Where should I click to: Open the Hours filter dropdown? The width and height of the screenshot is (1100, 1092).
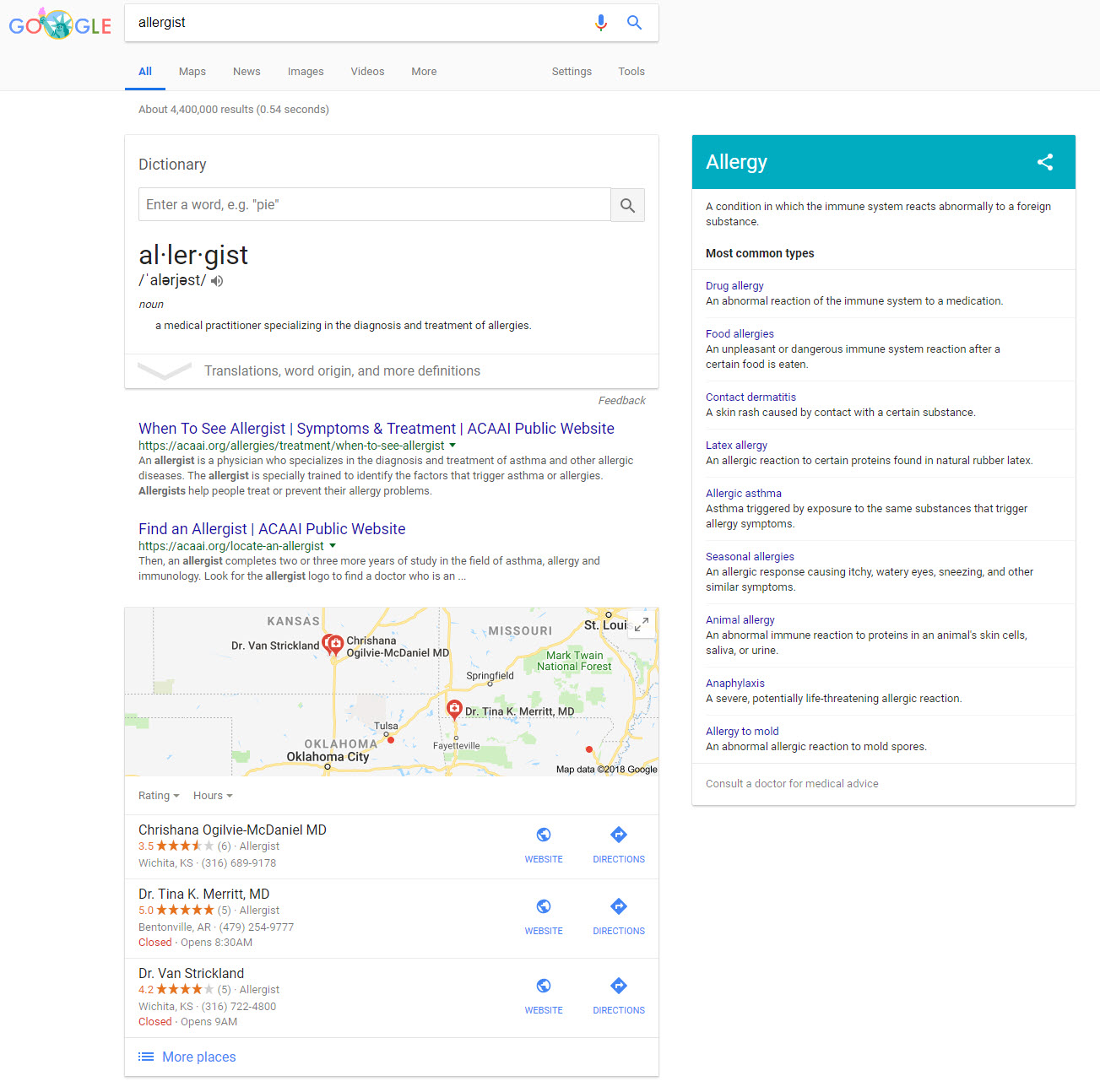coord(213,796)
